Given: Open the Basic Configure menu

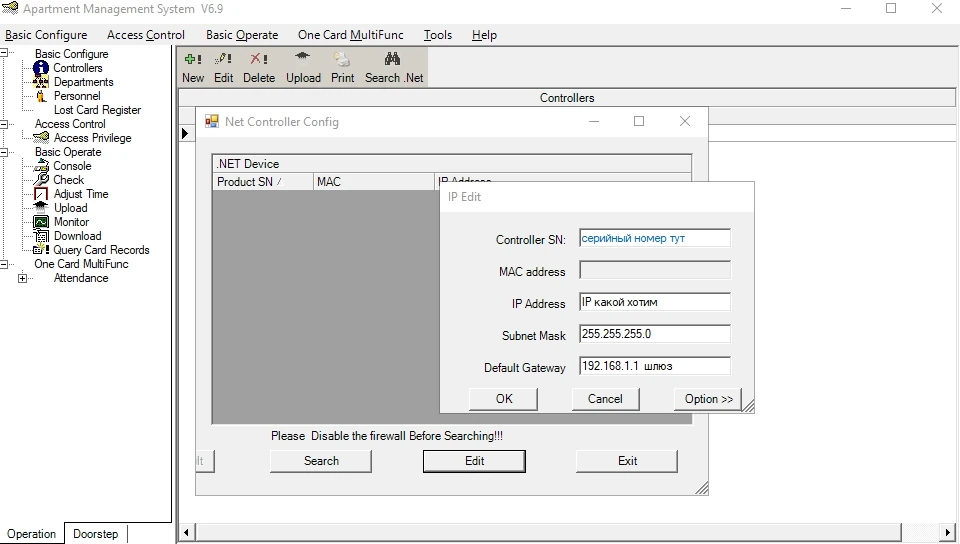Looking at the screenshot, I should (x=46, y=35).
